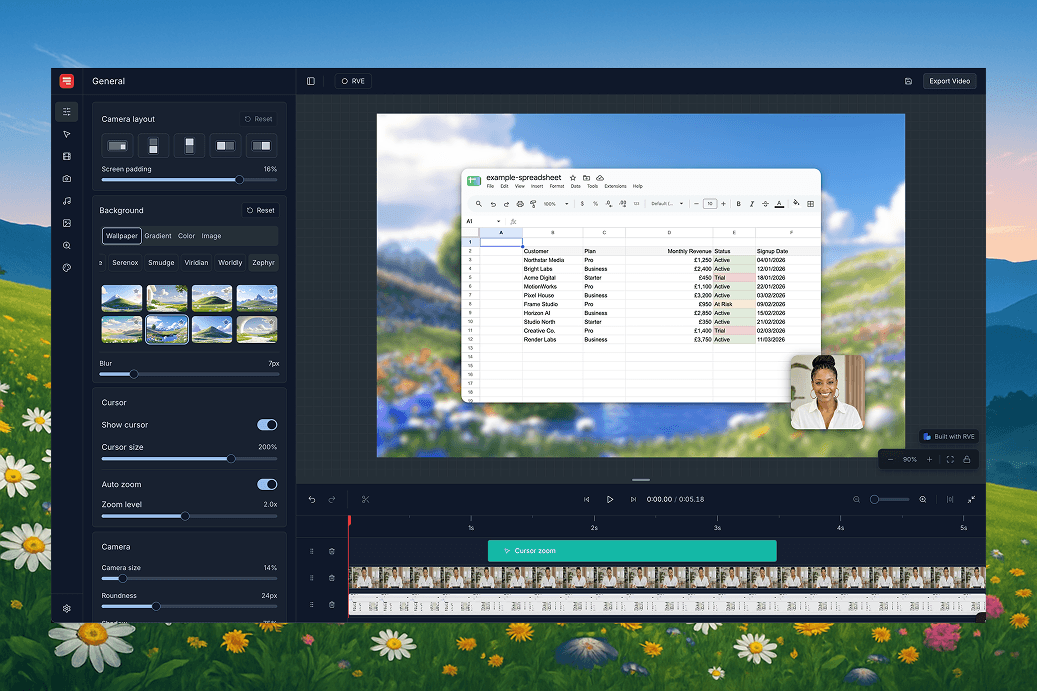This screenshot has height=691, width=1037.
Task: Open the image sidebar icon
Action: pyautogui.click(x=67, y=224)
